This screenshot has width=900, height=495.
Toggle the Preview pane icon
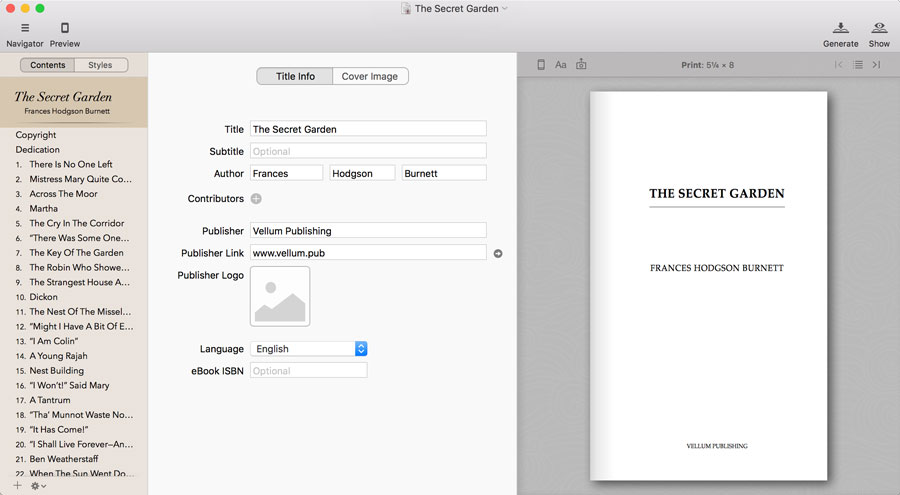point(65,28)
